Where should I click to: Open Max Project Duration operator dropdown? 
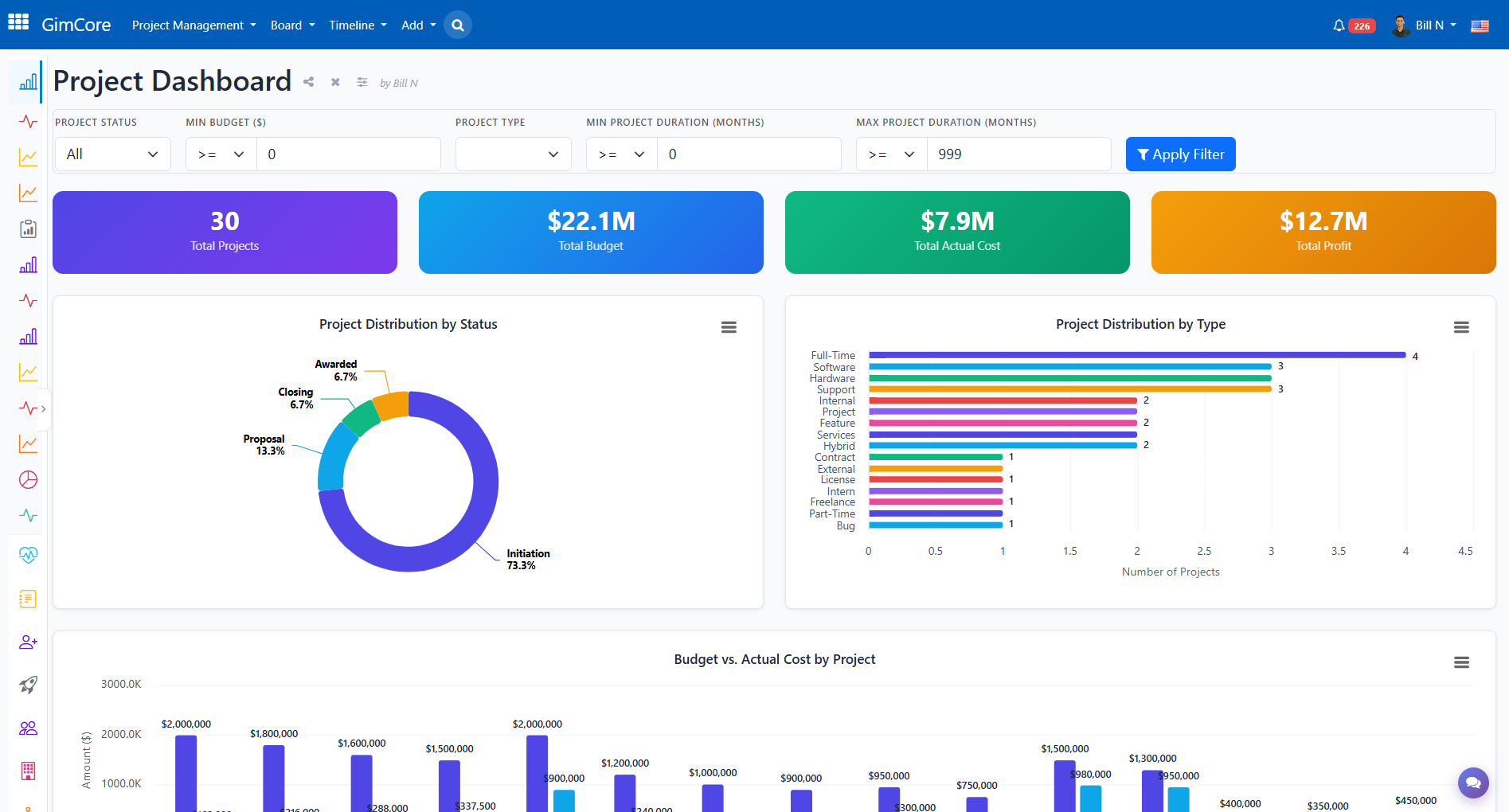point(892,154)
